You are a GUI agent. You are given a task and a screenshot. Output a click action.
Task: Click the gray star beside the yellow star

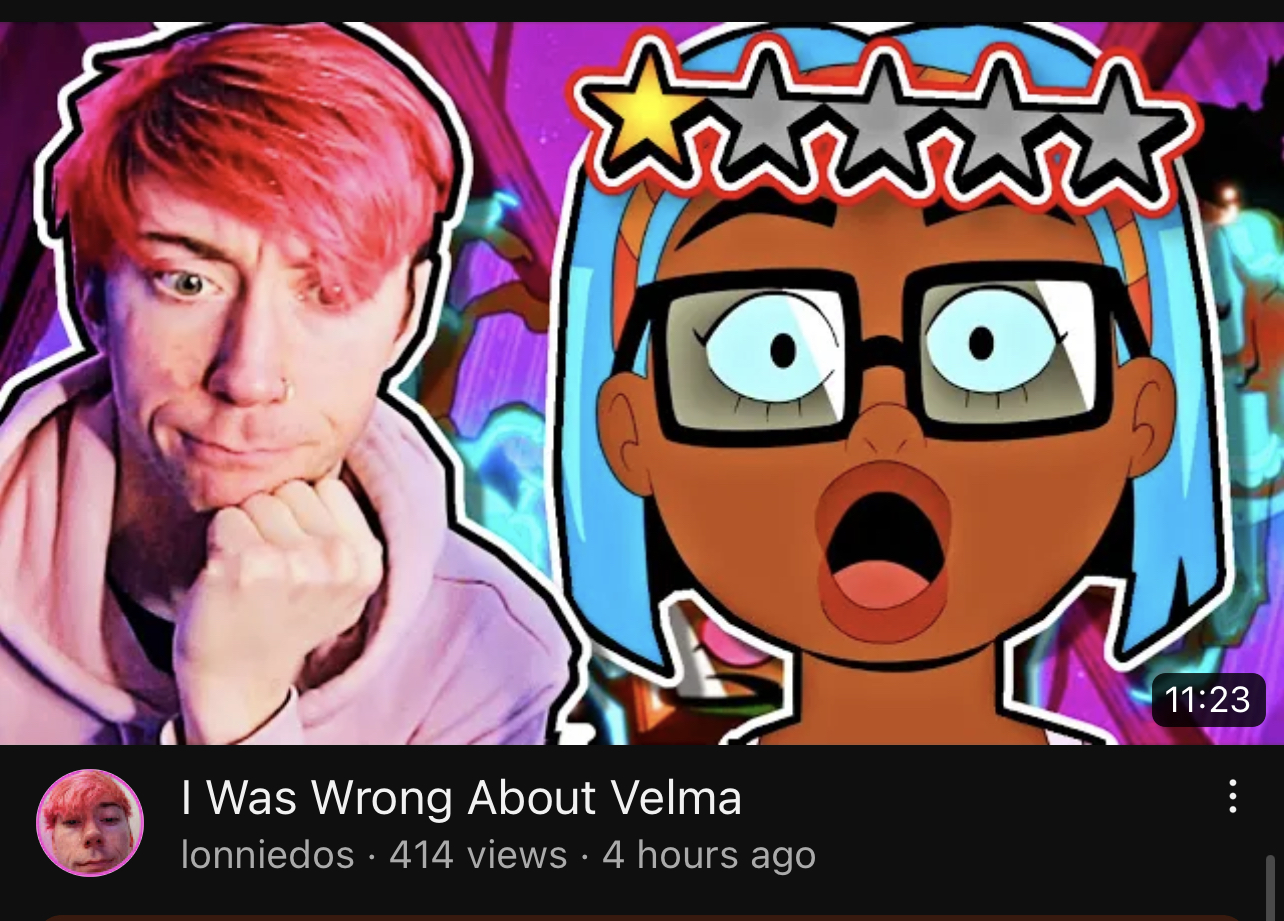tap(767, 115)
